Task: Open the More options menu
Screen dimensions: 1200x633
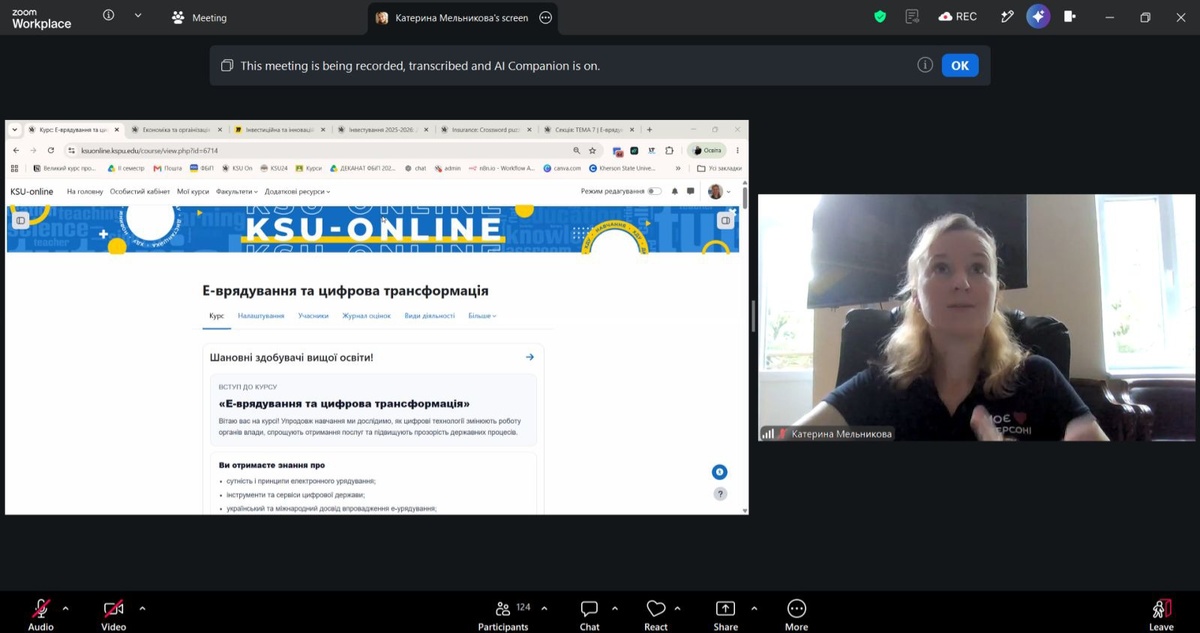Action: (796, 613)
